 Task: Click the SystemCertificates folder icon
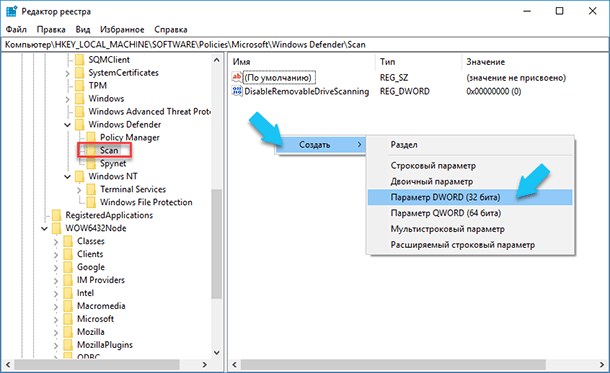coord(80,73)
